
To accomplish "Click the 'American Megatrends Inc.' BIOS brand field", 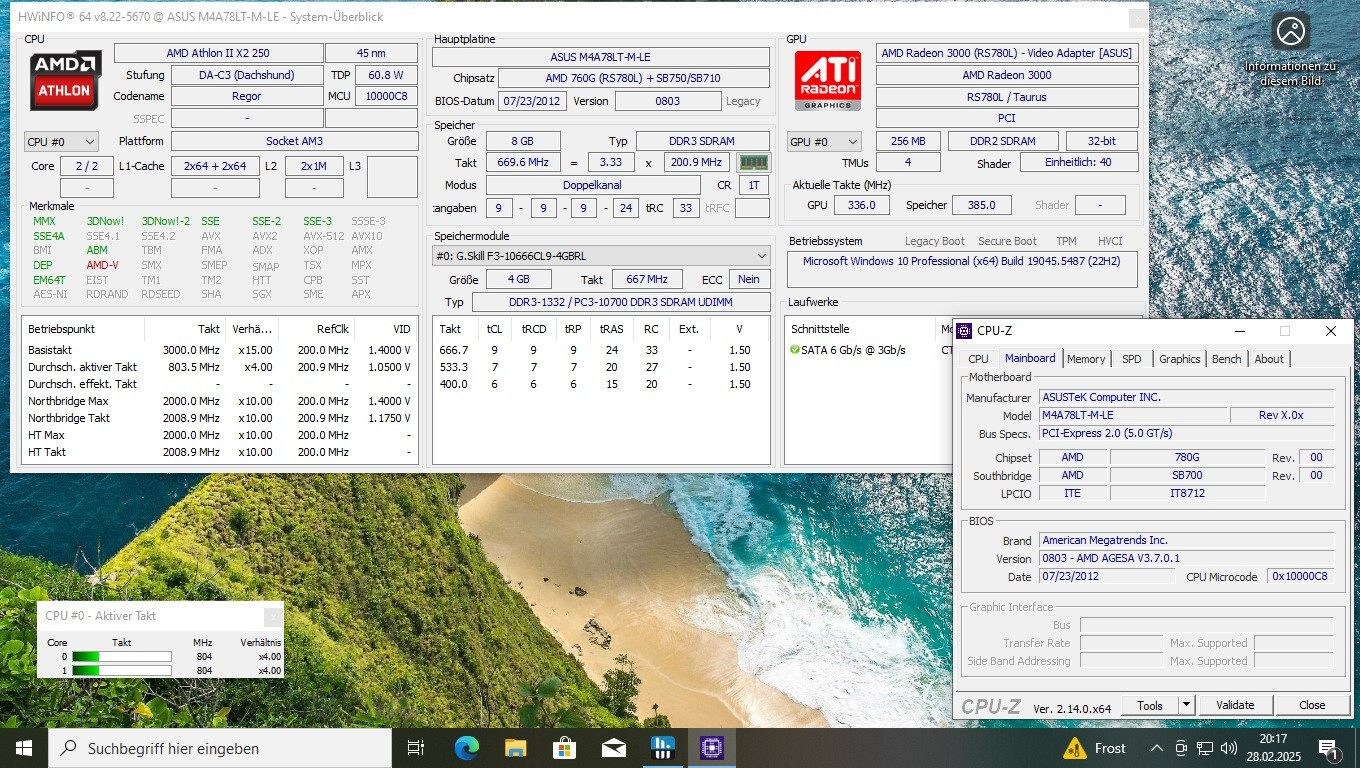I will (x=1186, y=540).
